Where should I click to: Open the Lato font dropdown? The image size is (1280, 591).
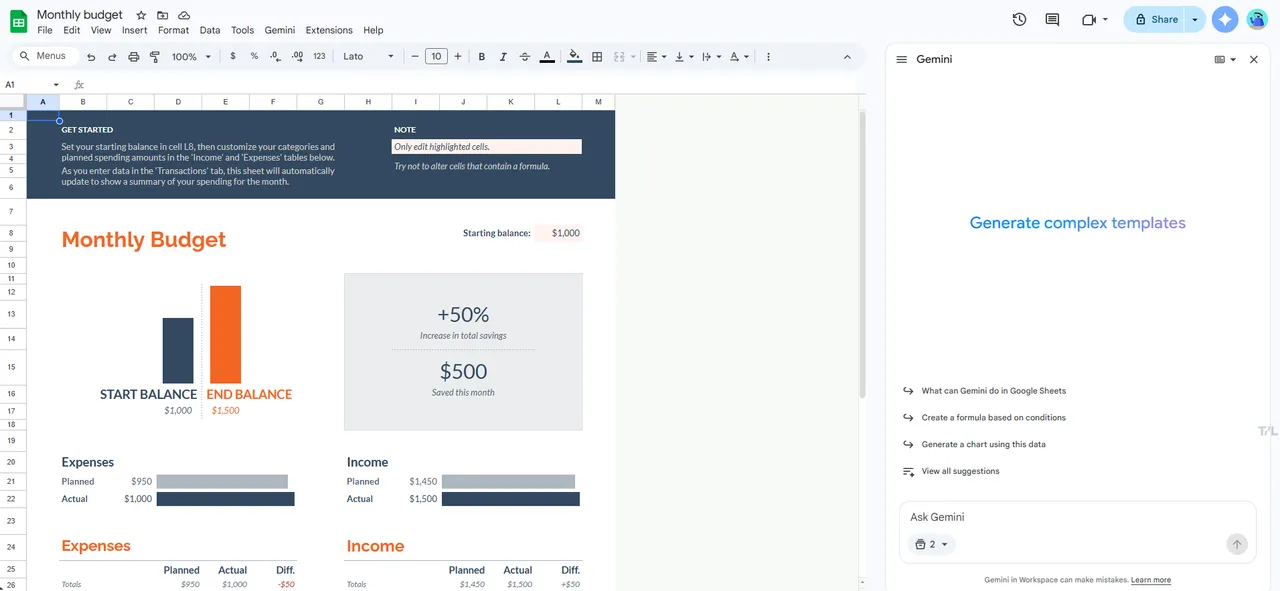click(369, 57)
